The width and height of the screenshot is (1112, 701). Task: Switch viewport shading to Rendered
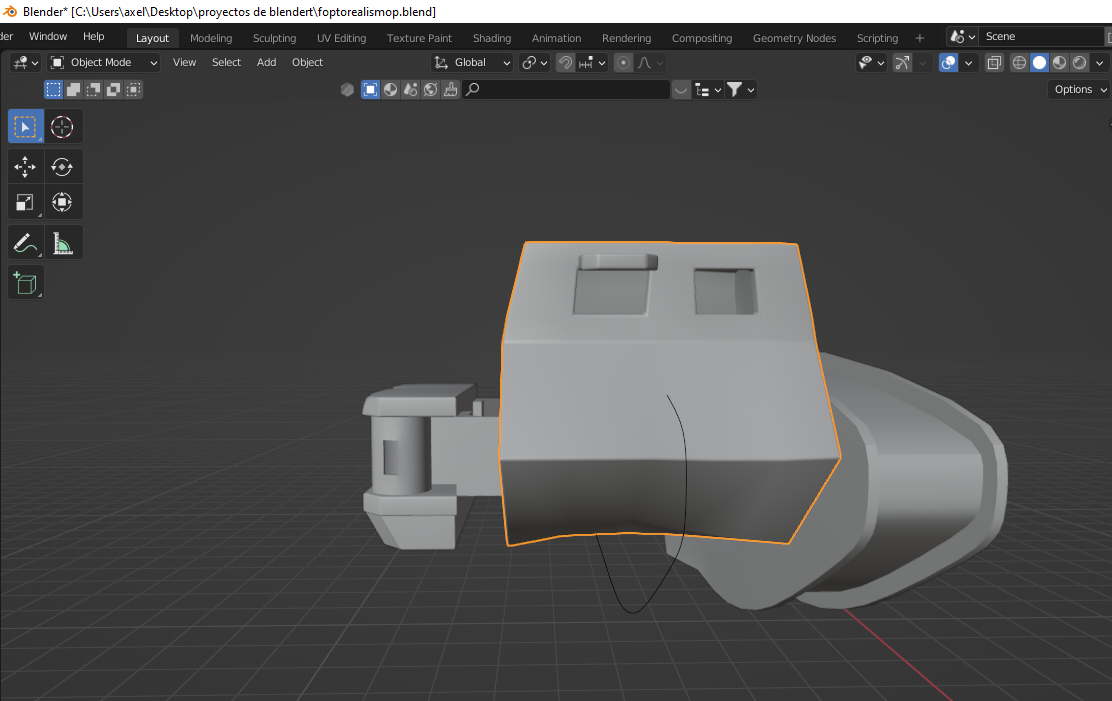(1079, 62)
